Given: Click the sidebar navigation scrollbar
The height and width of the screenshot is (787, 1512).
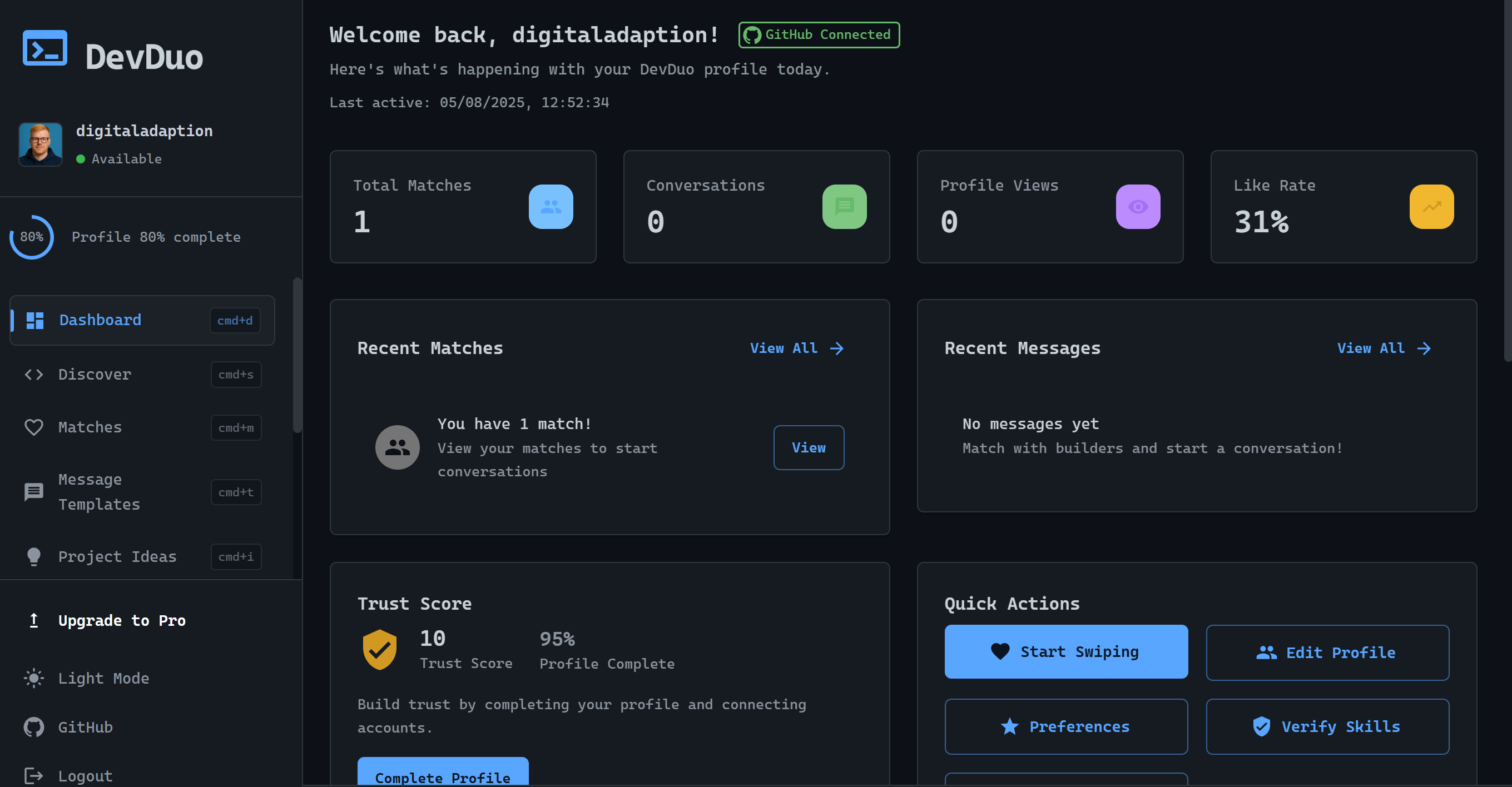Looking at the screenshot, I should click(x=298, y=355).
